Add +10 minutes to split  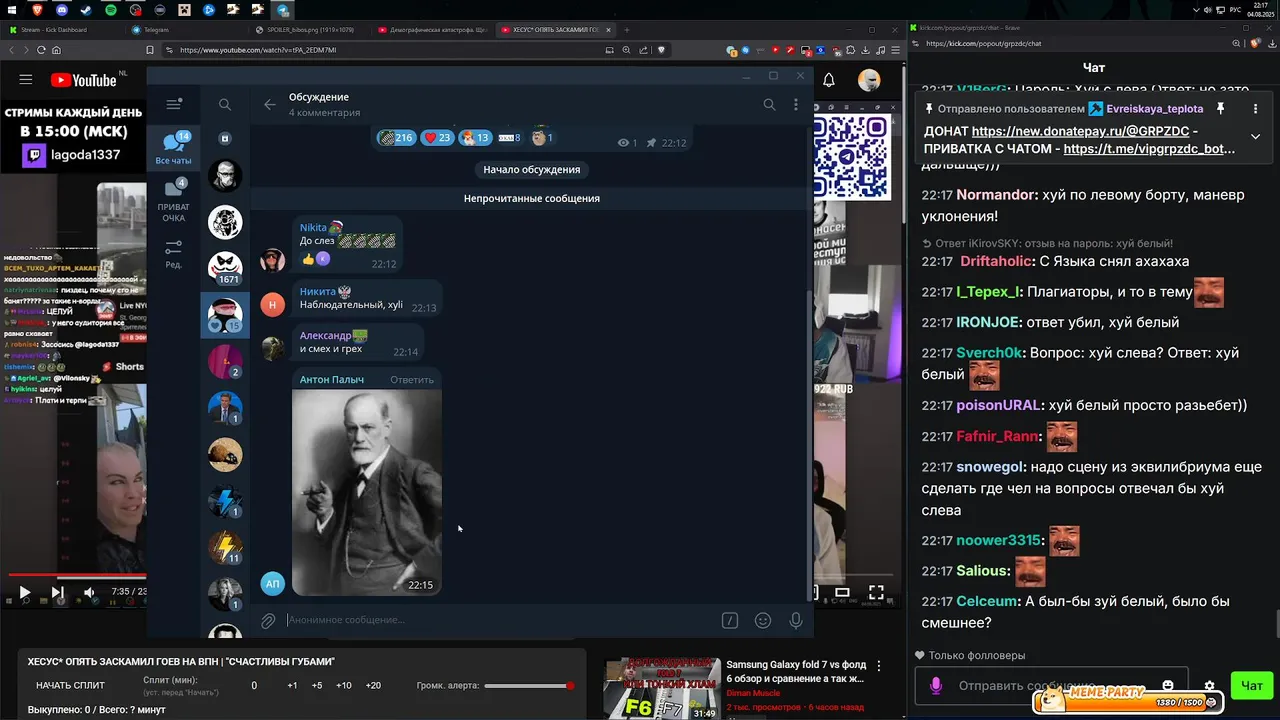click(344, 685)
